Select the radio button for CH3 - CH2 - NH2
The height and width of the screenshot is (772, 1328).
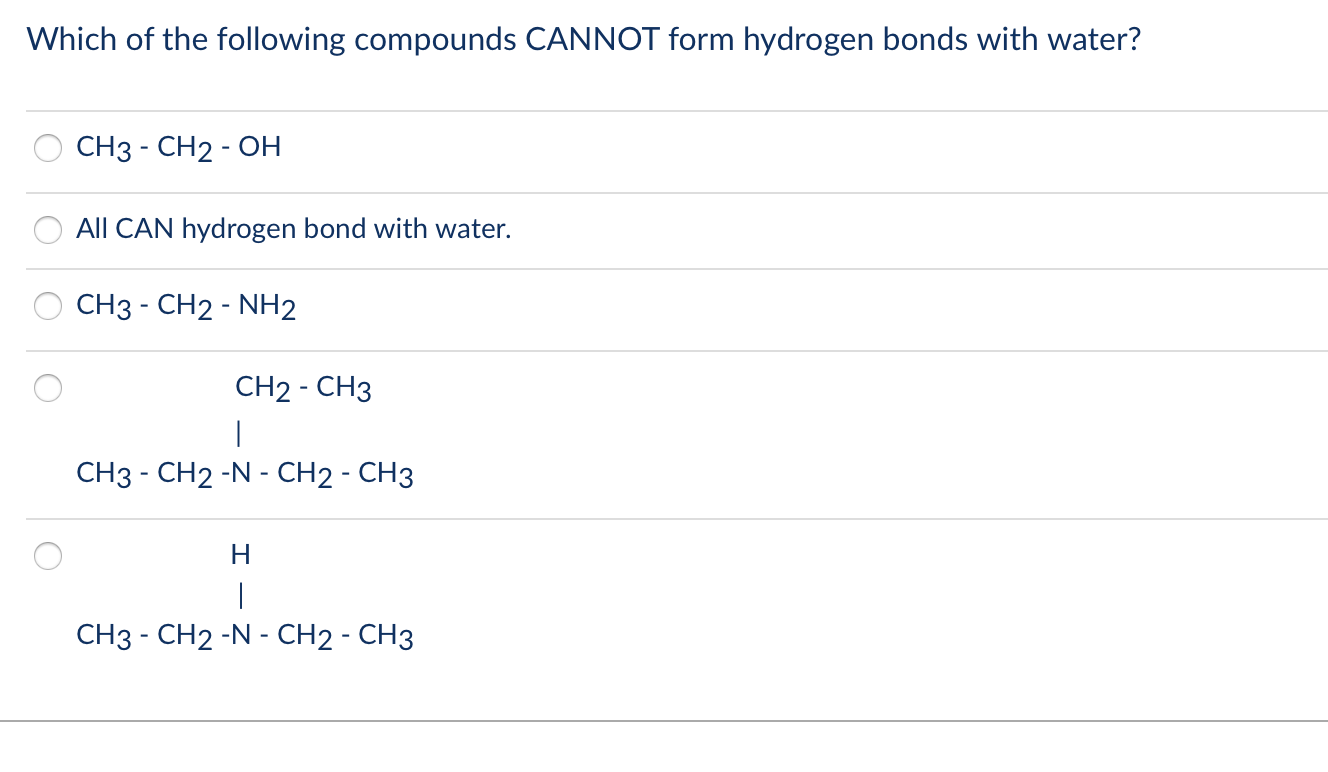click(x=47, y=307)
